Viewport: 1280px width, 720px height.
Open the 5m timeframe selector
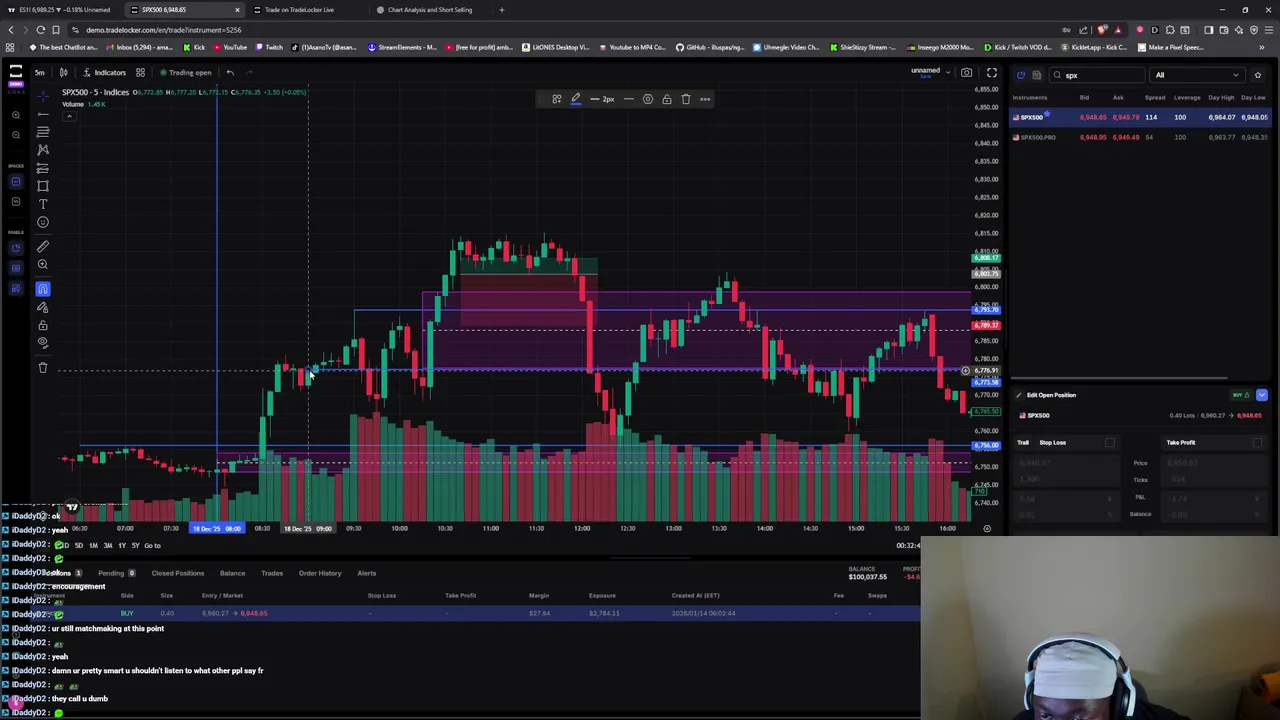pos(39,72)
